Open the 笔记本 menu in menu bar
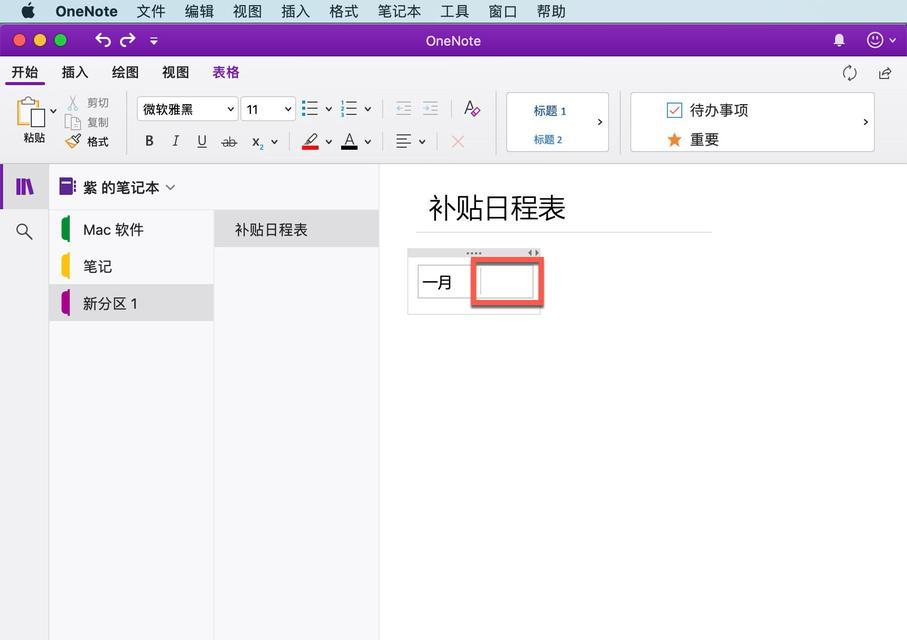Viewport: 907px width, 640px height. (x=399, y=11)
